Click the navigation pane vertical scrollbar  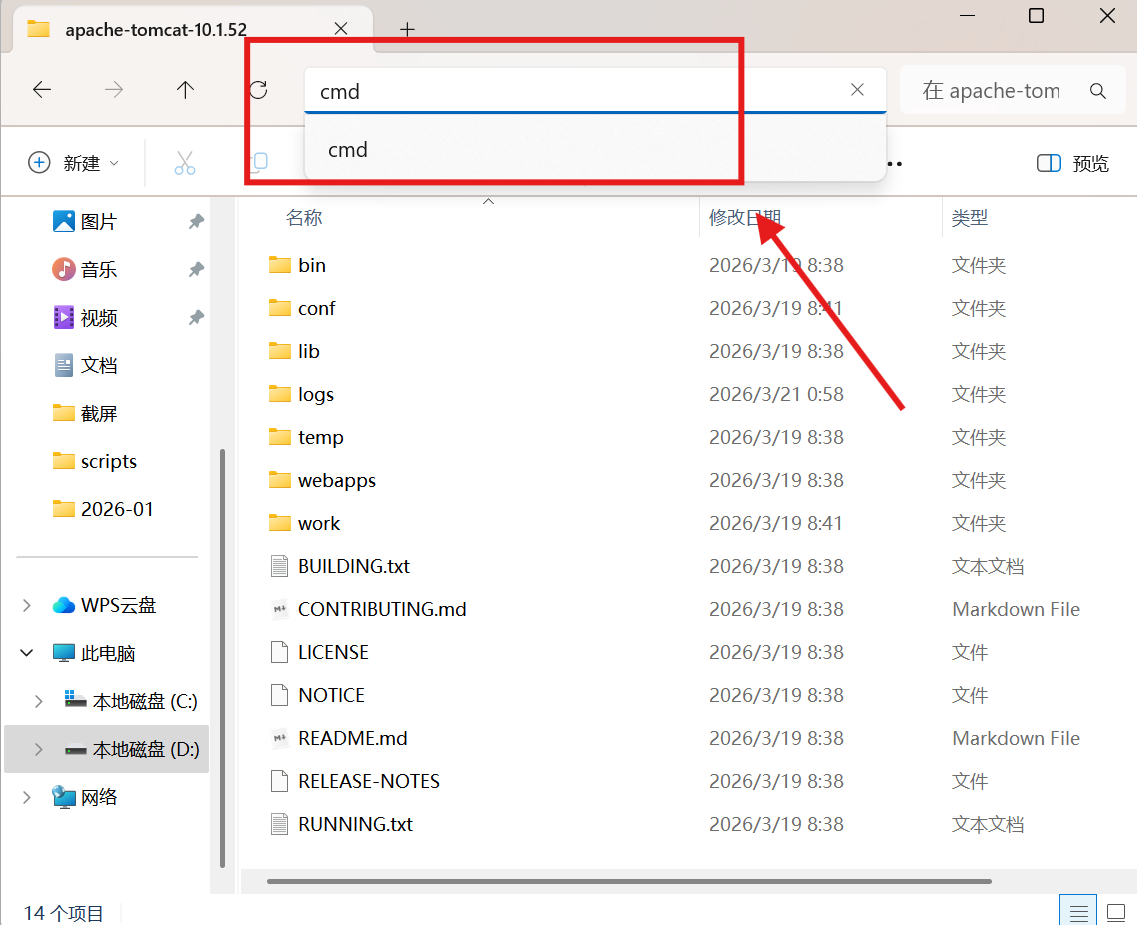pos(222,658)
